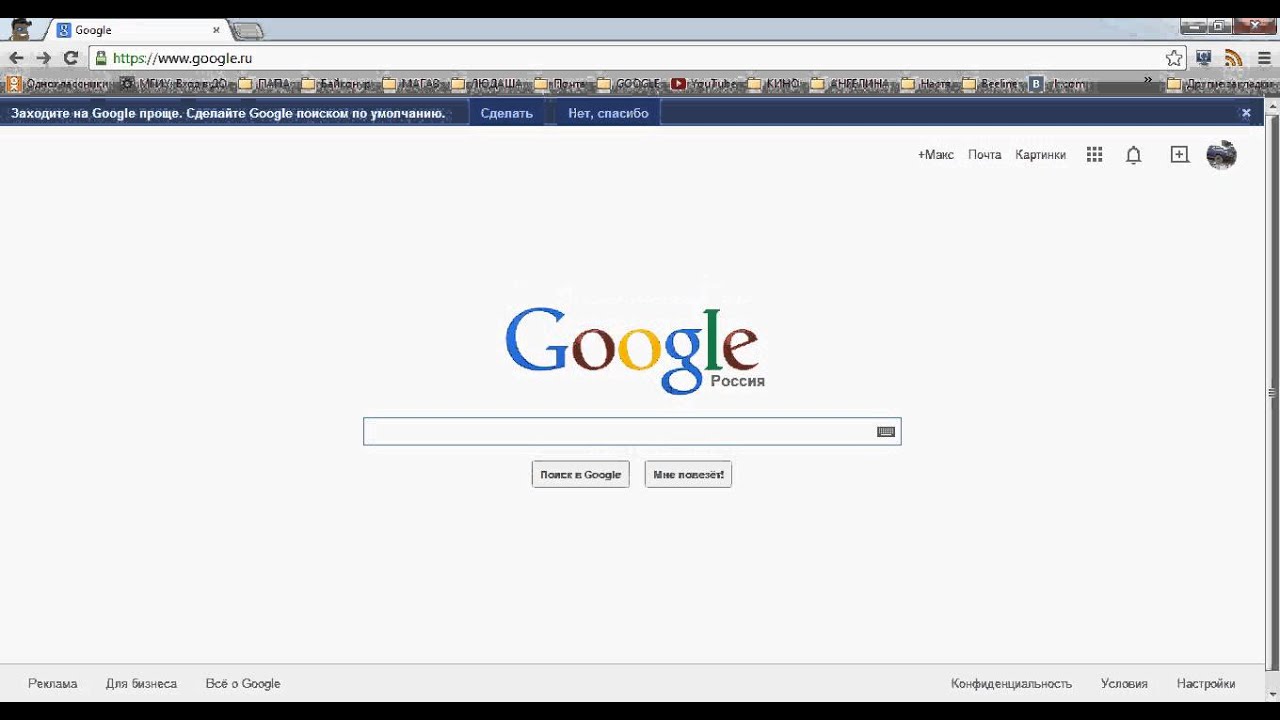Screen dimensions: 1280x720
Task: Open the Всё о Google footer link
Action: (243, 684)
